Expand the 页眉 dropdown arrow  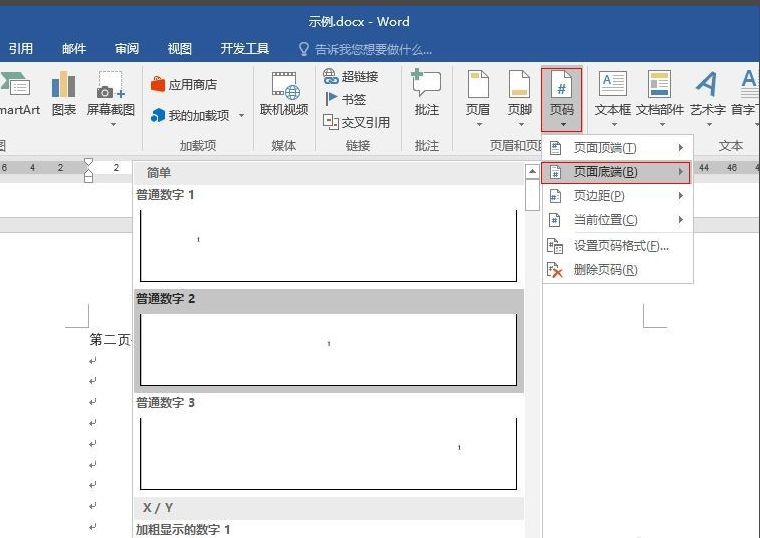(x=479, y=125)
